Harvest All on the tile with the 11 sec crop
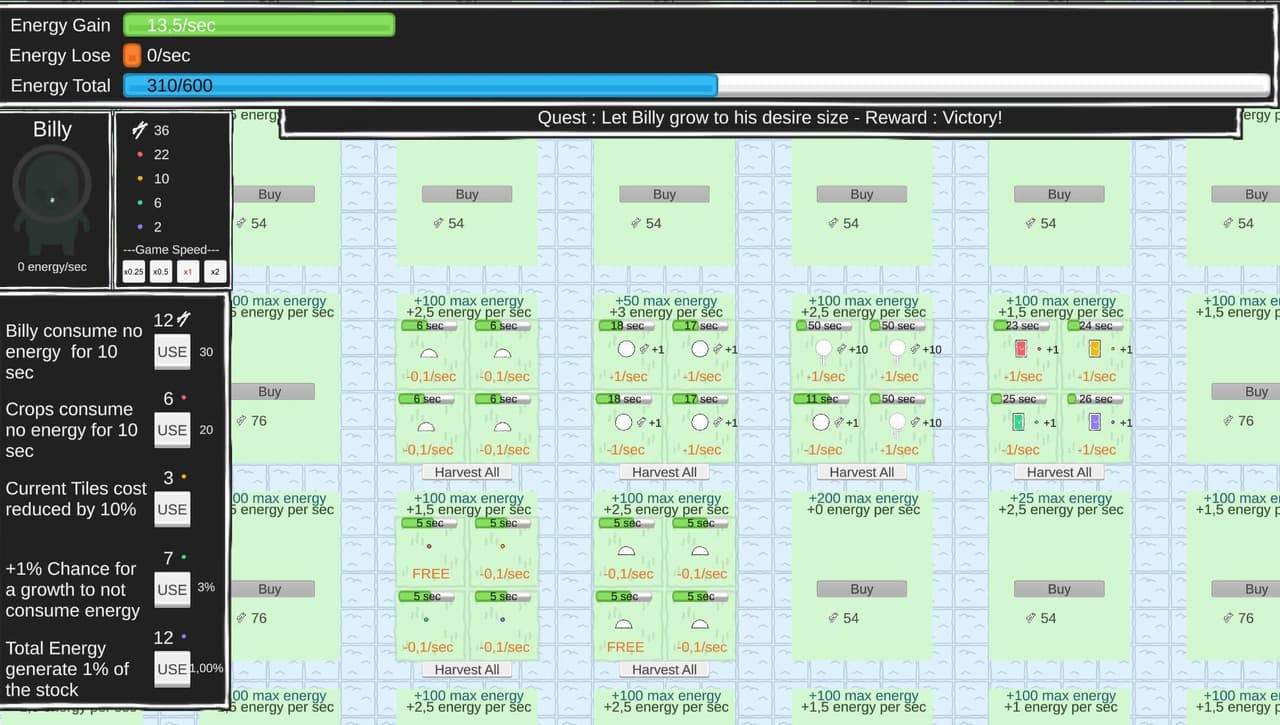The image size is (1280, 725). 862,472
